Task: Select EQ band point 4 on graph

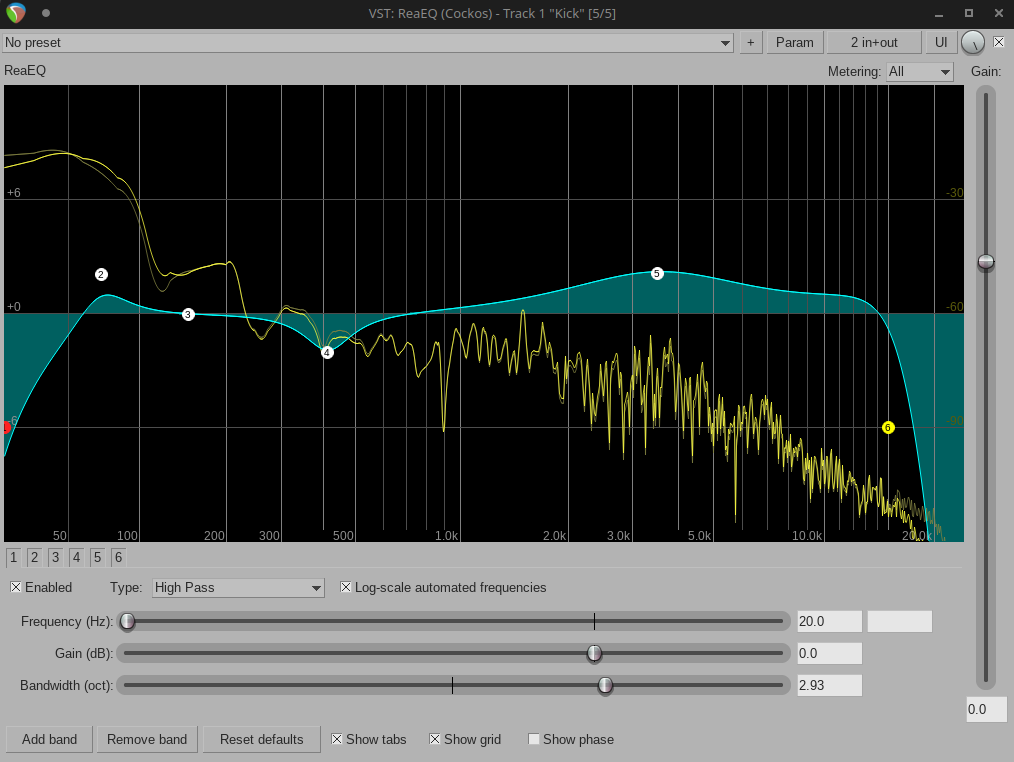Action: click(327, 352)
